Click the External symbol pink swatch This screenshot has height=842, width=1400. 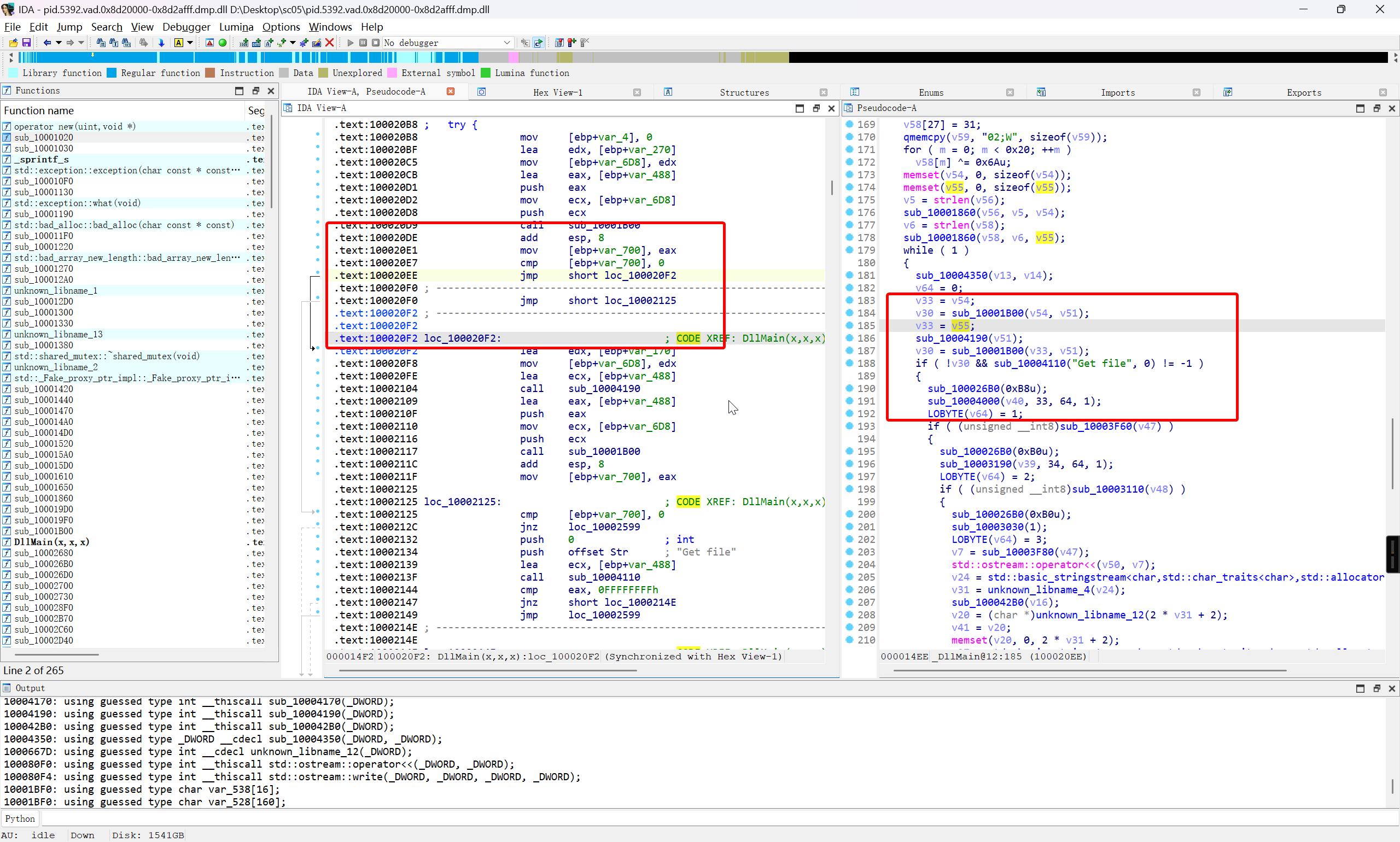(392, 73)
